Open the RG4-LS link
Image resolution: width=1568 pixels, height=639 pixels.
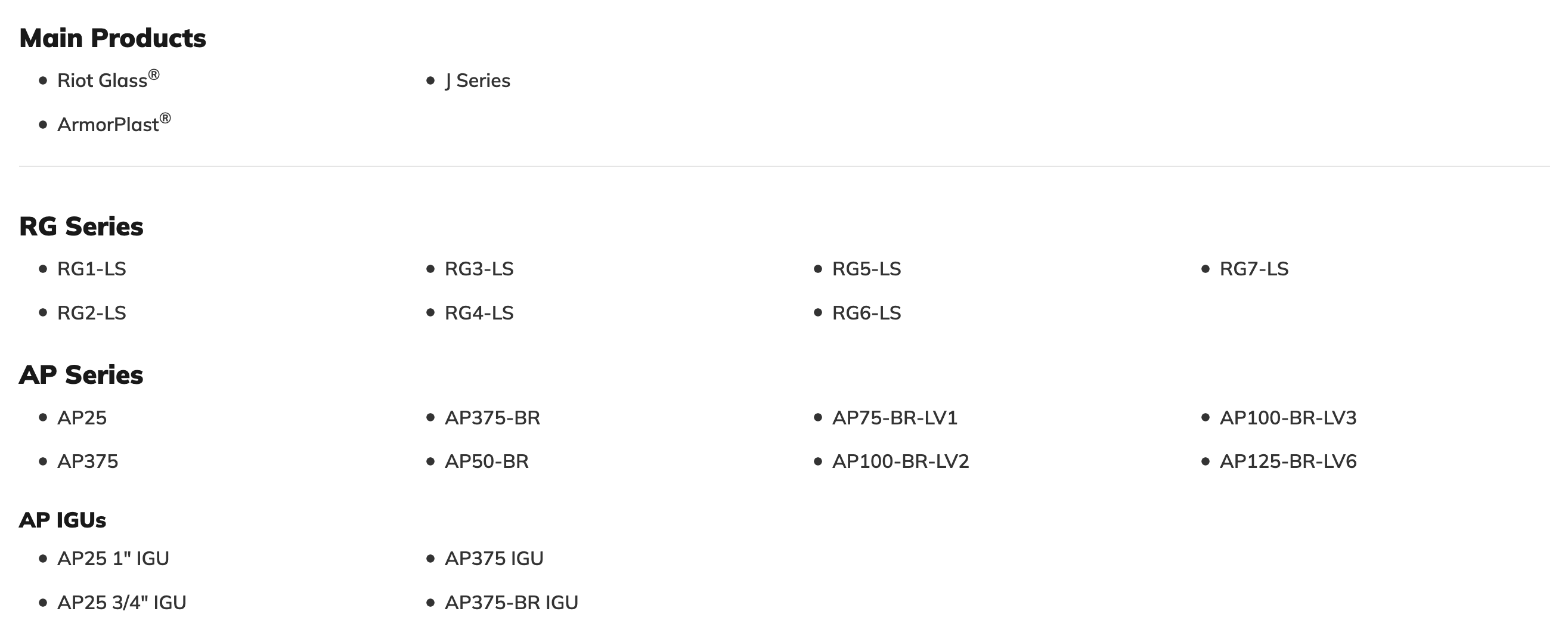479,313
